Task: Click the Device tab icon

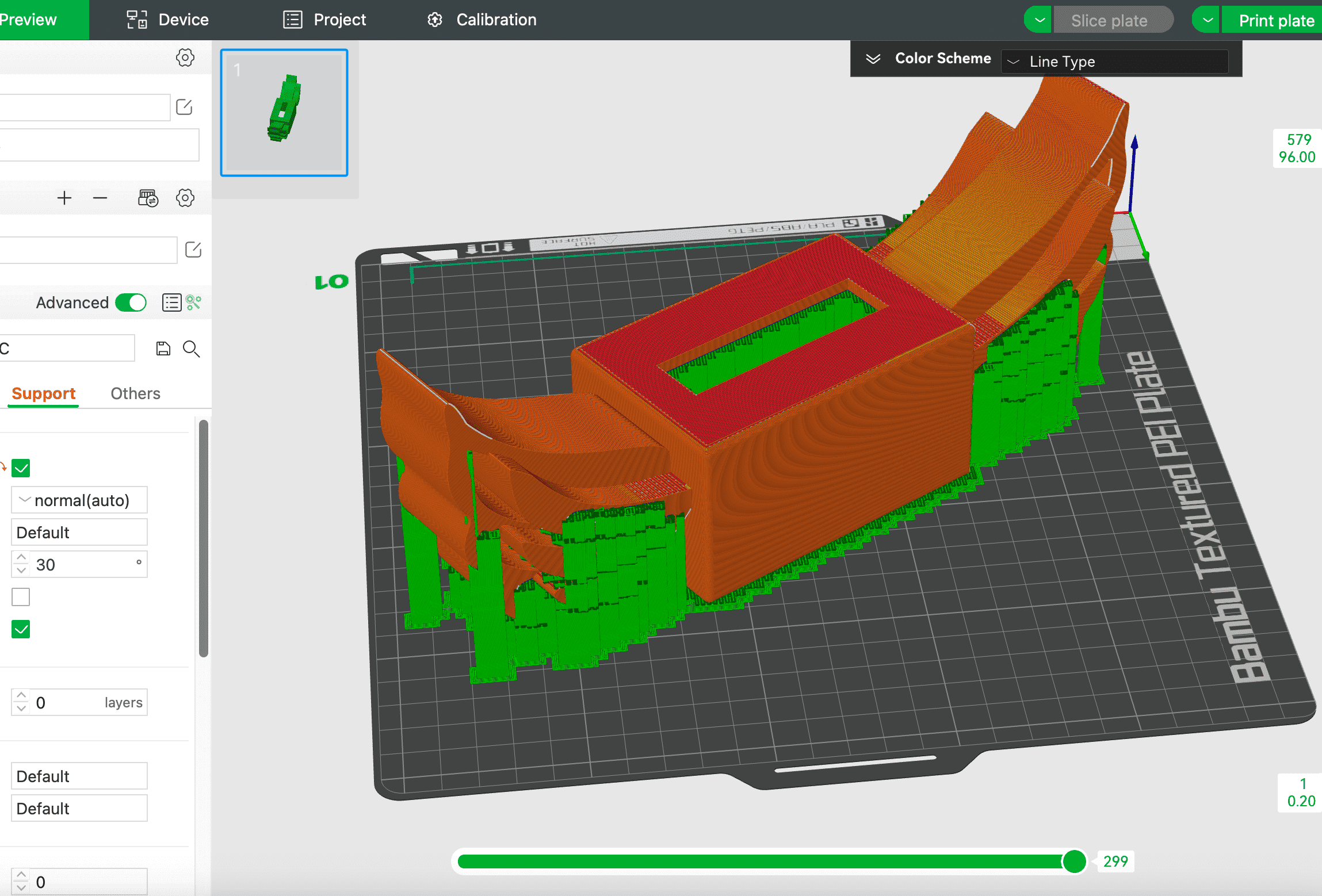Action: coord(137,20)
